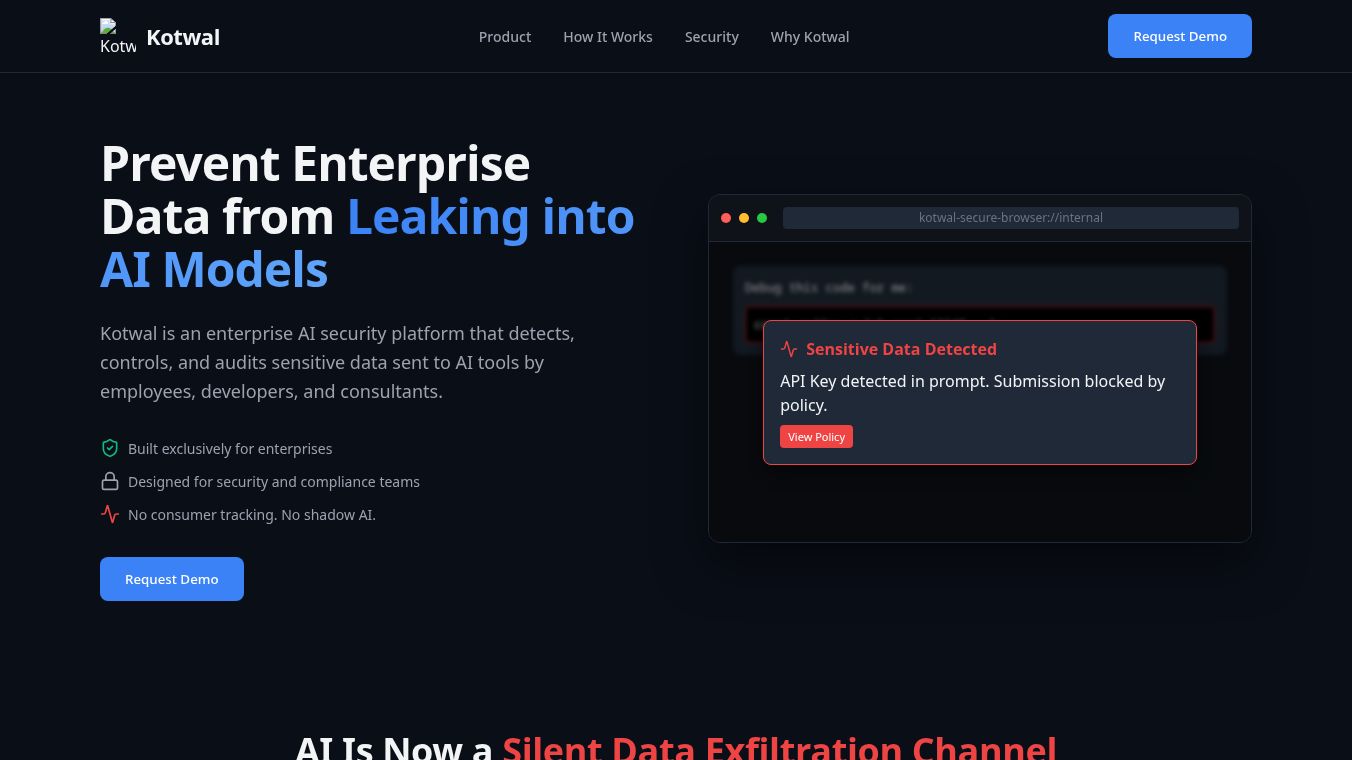Click the Kotwal brand name
This screenshot has width=1352, height=760.
[x=183, y=37]
